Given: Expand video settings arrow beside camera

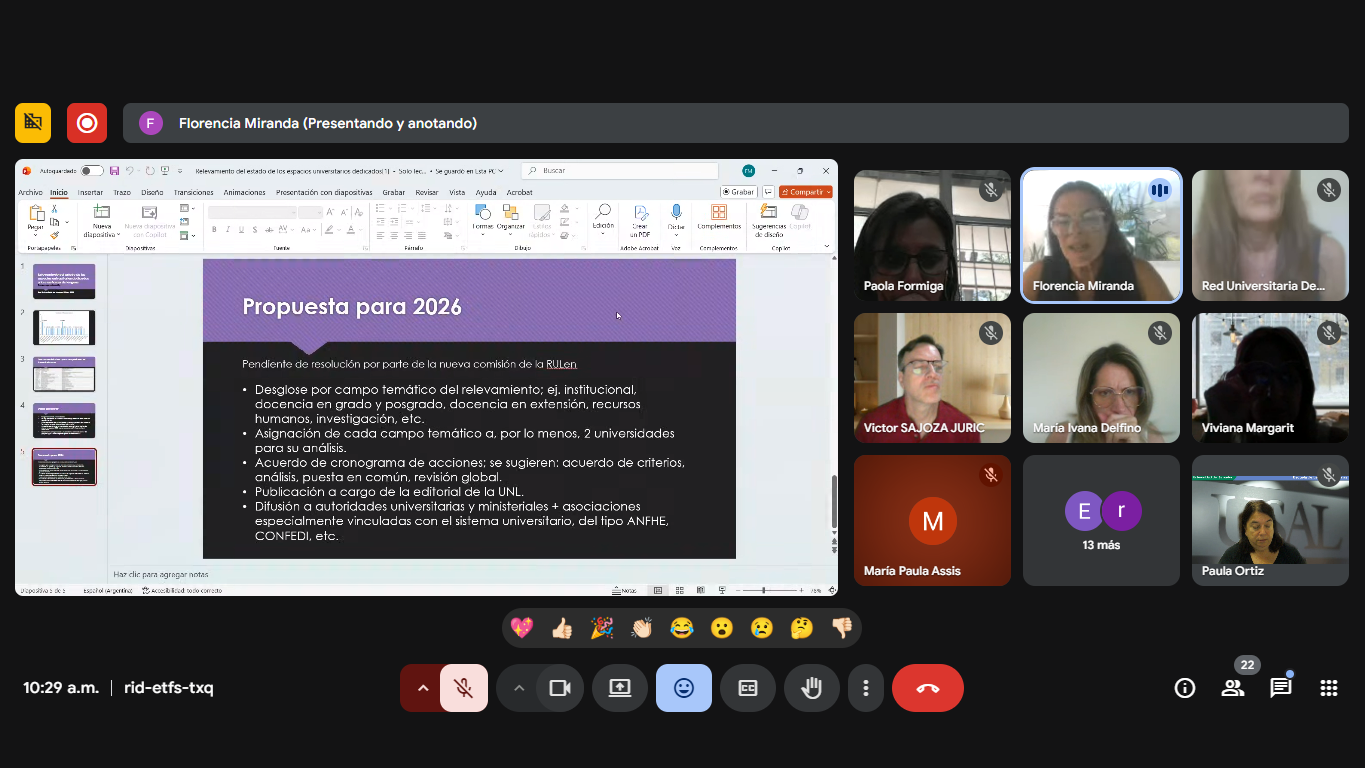Looking at the screenshot, I should click(518, 688).
